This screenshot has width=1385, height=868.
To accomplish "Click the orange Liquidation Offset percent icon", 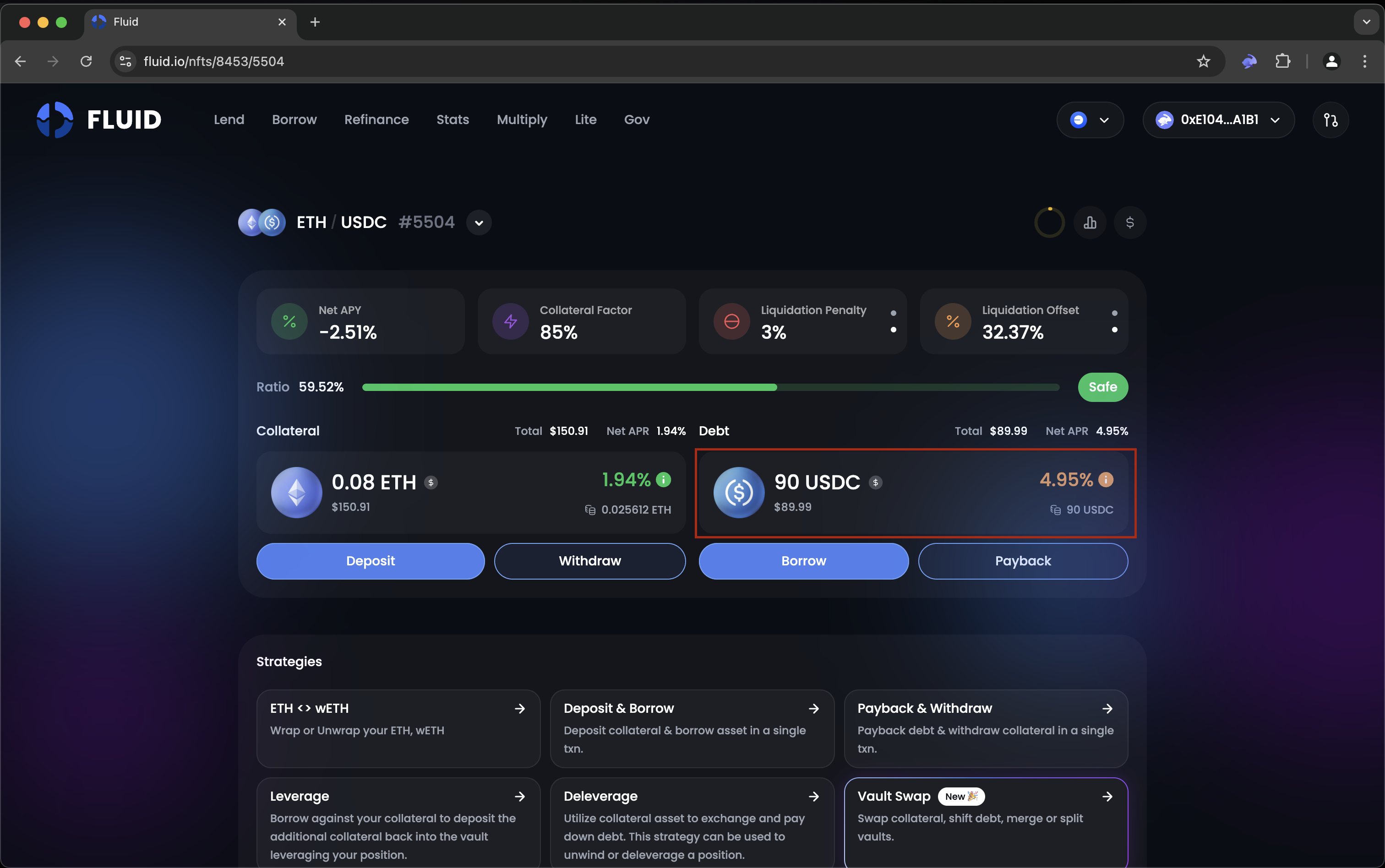I will point(953,321).
